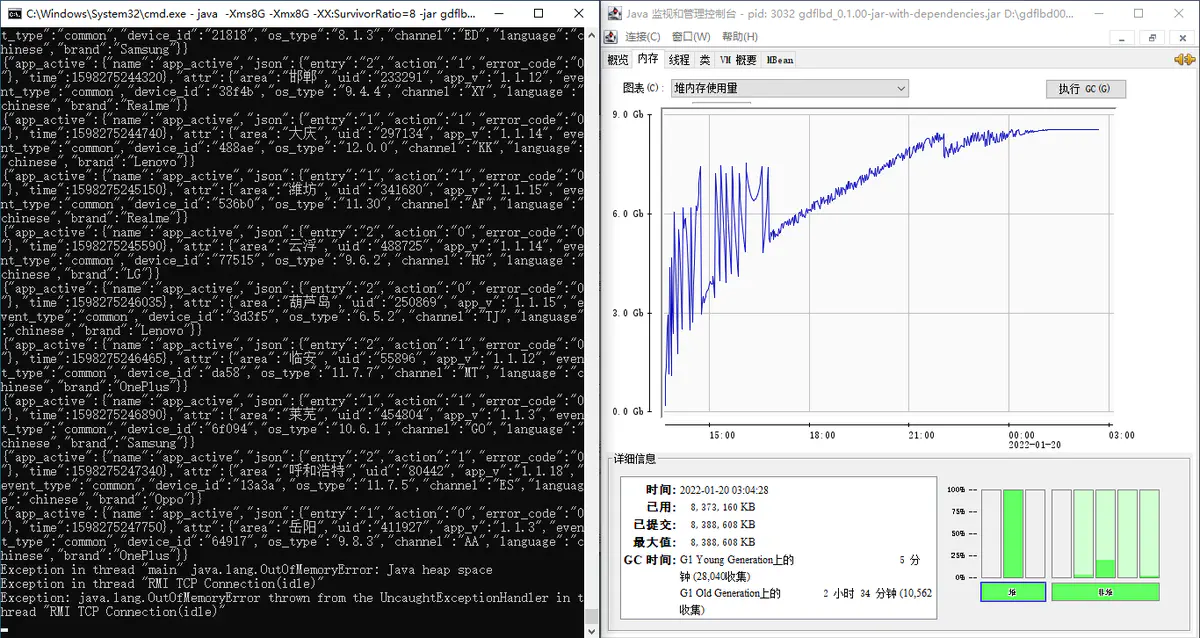The width and height of the screenshot is (1200, 638).
Task: Click the 堆 heap pool button
Action: tap(1013, 592)
